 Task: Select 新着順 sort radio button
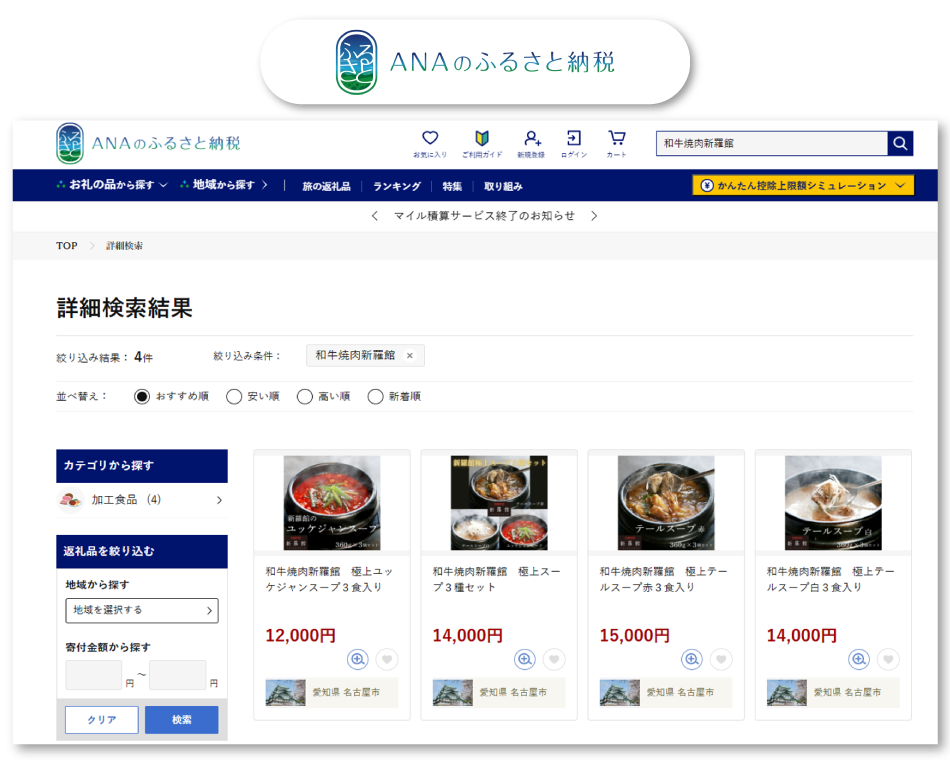376,396
